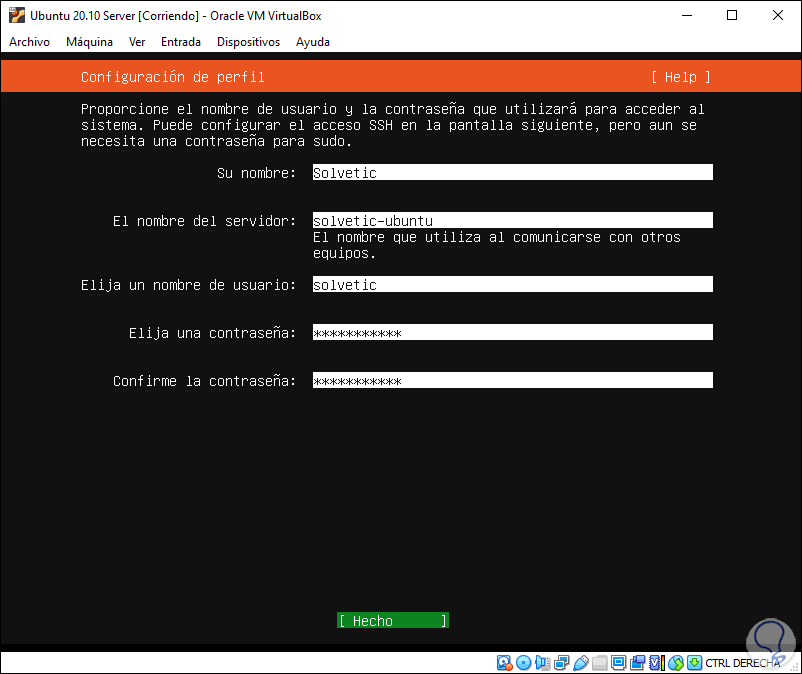Screen dimensions: 802x674
Task: Click the shared folders status icon
Action: tap(599, 663)
